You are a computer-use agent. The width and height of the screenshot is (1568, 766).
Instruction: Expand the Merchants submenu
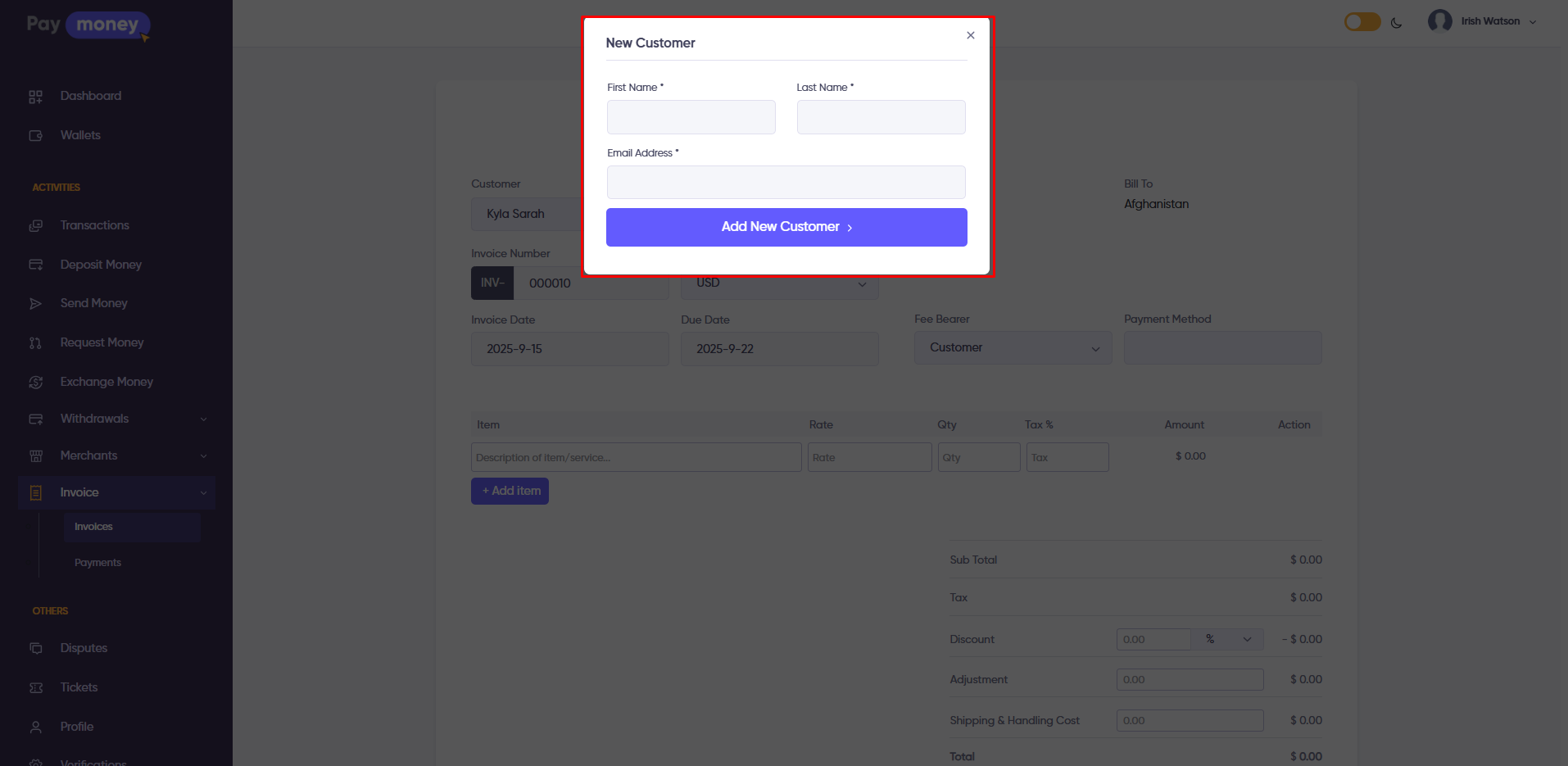203,456
